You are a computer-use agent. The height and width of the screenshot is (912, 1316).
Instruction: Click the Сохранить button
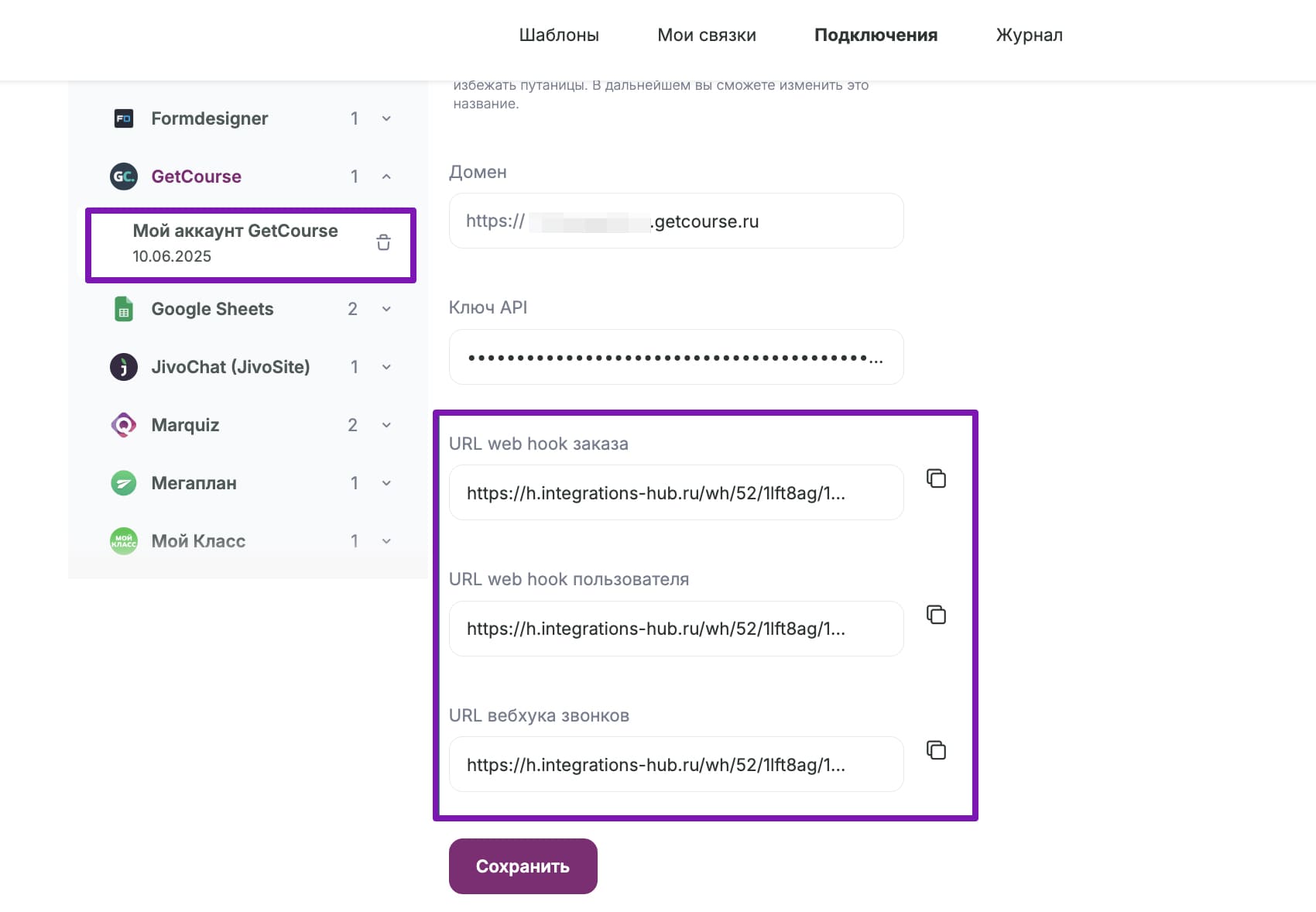(x=523, y=866)
